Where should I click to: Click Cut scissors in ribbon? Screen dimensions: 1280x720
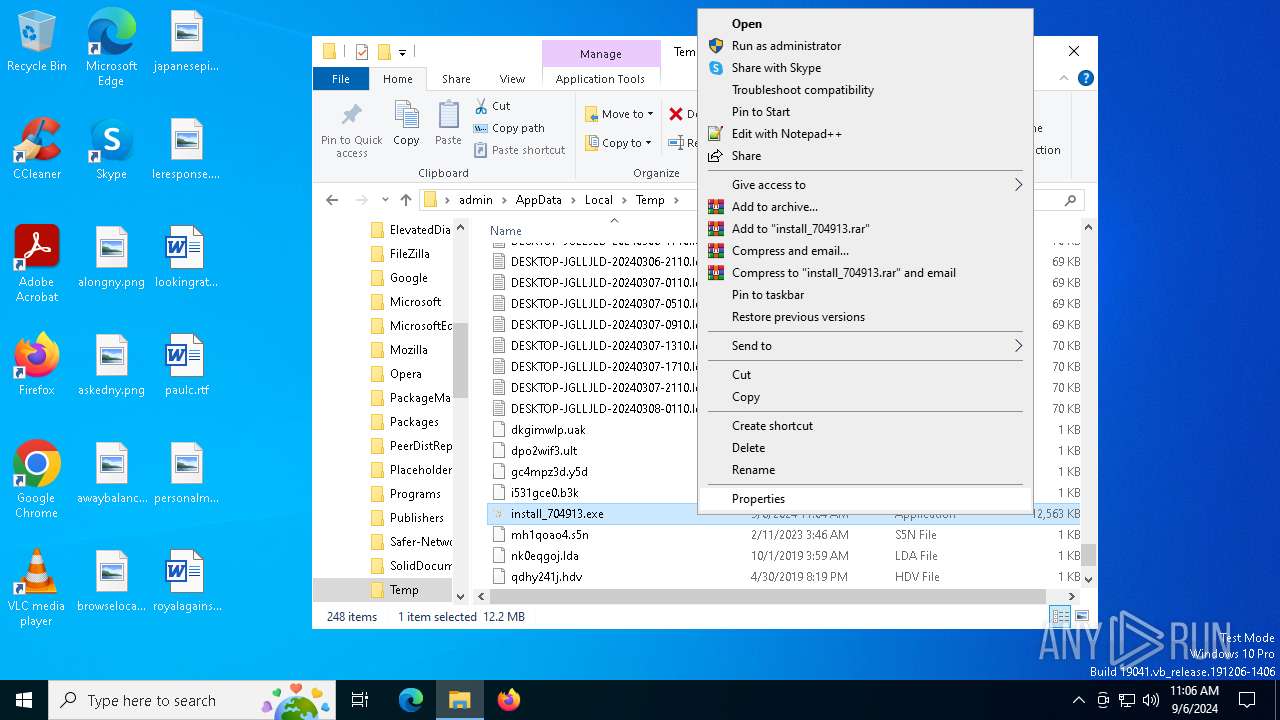pos(491,105)
